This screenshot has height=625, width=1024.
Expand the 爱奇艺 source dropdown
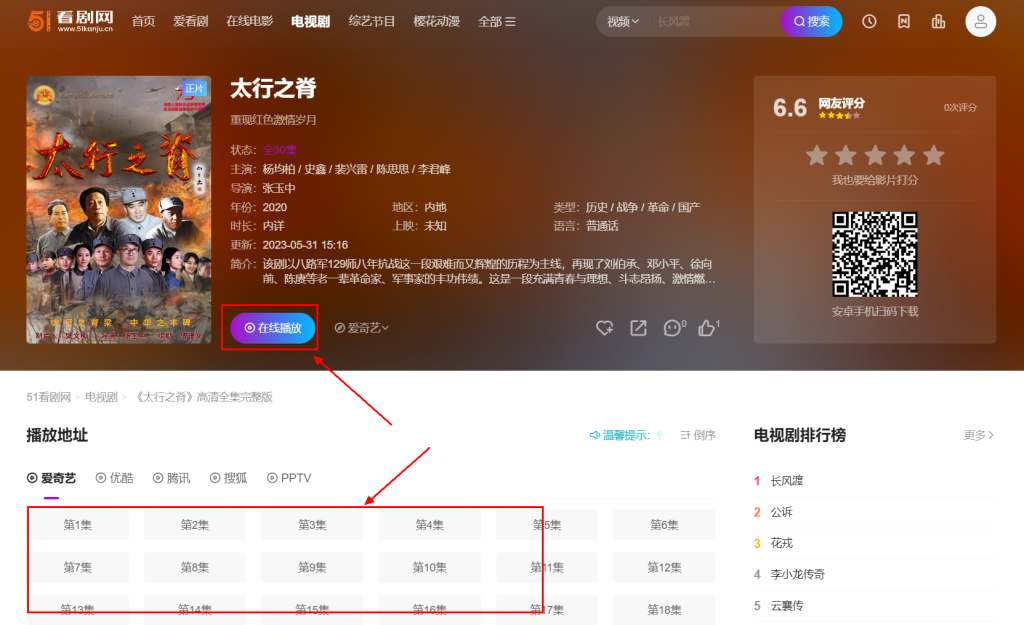point(362,328)
